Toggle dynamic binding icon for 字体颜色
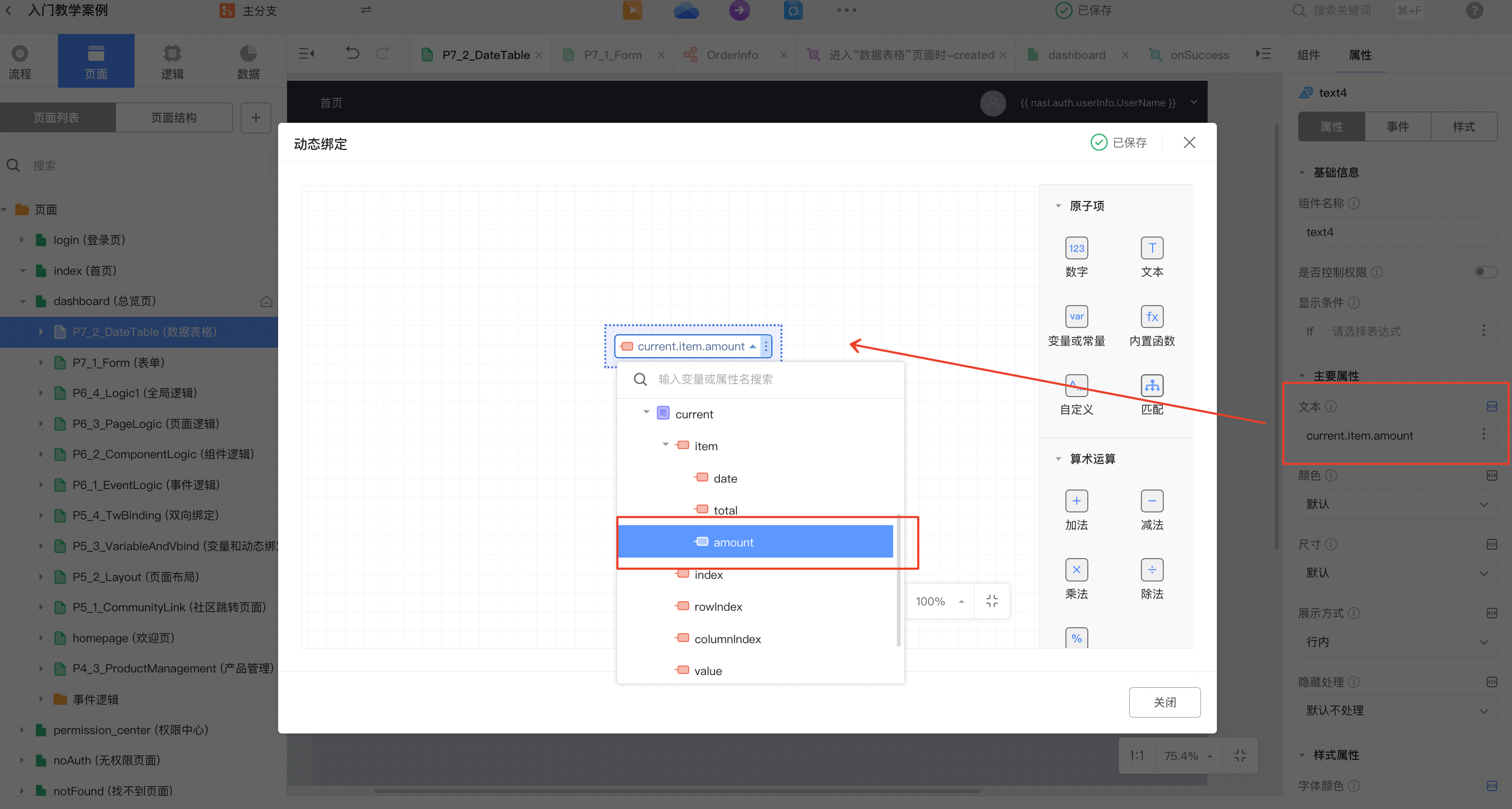The image size is (1512, 809). (x=1491, y=785)
